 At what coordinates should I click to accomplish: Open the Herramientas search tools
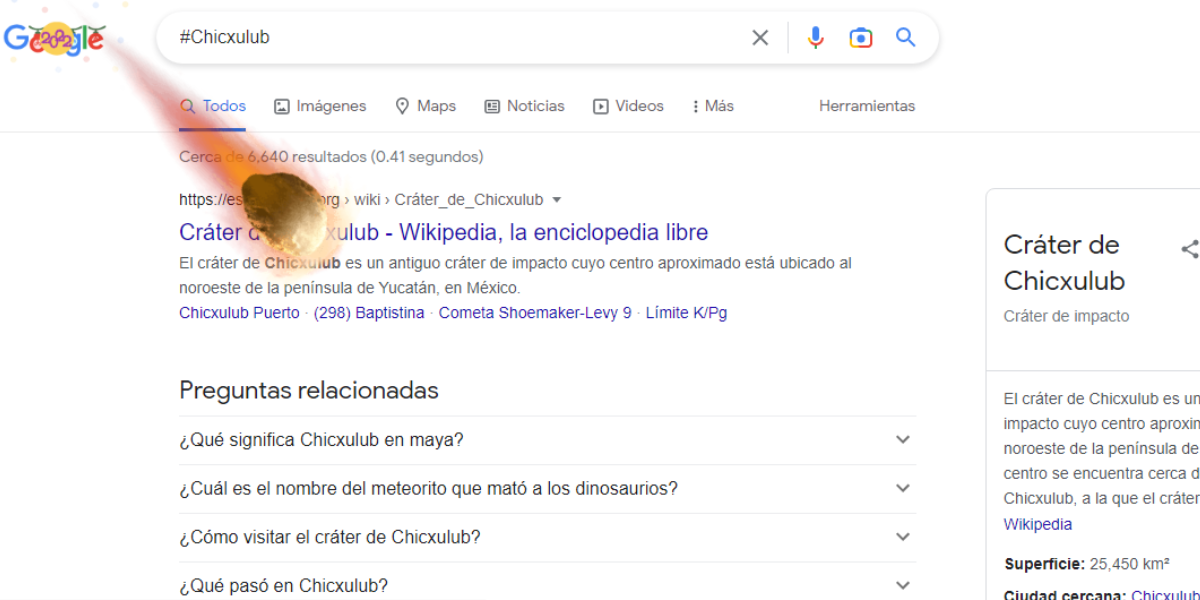click(867, 106)
